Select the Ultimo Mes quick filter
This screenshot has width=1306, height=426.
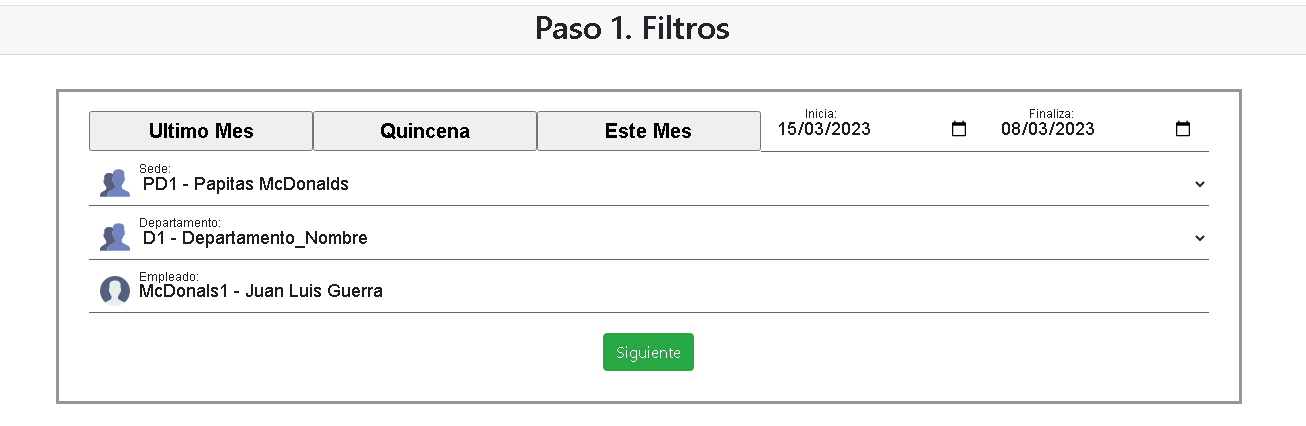click(201, 131)
